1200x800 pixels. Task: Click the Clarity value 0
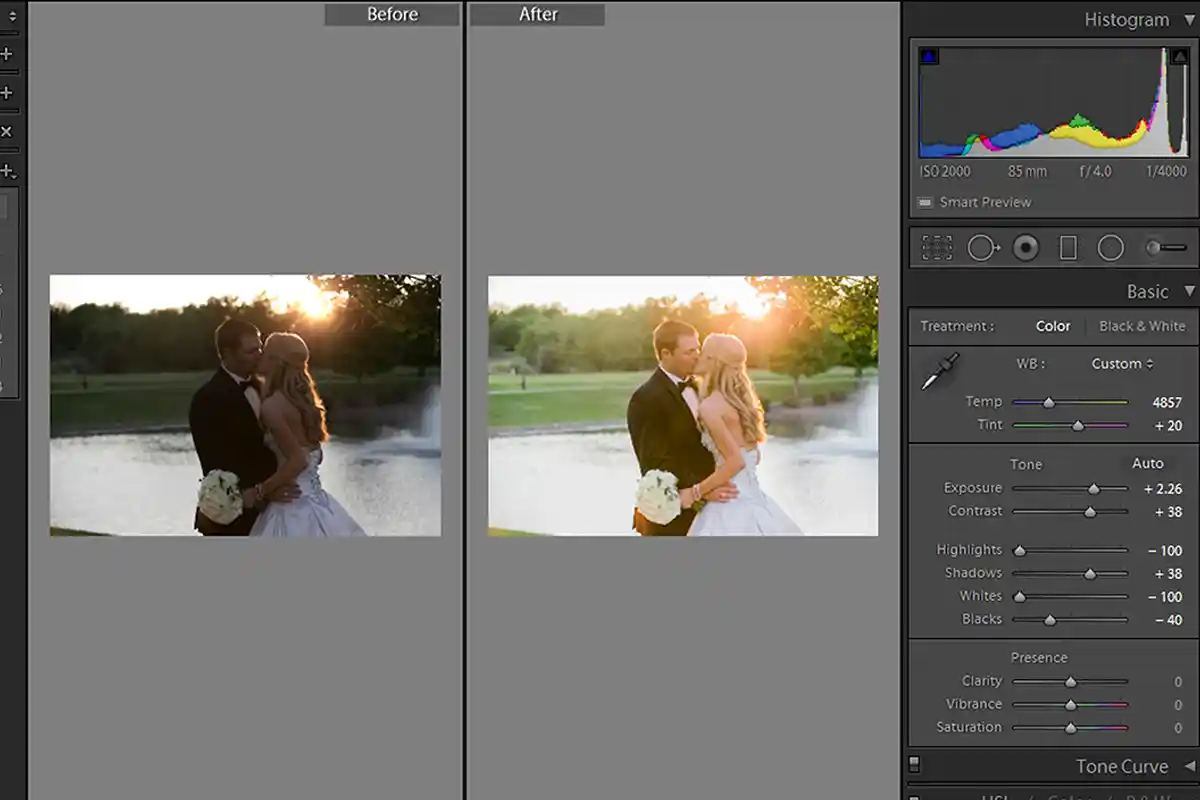[1178, 682]
